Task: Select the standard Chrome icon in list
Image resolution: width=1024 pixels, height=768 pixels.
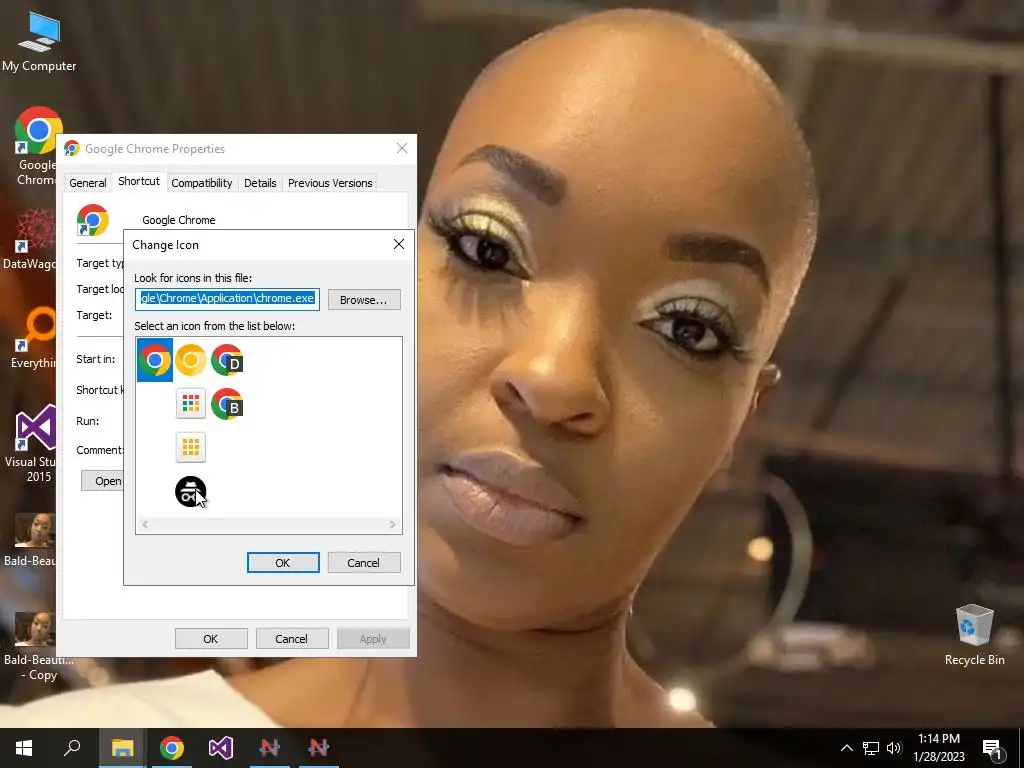Action: coord(155,360)
